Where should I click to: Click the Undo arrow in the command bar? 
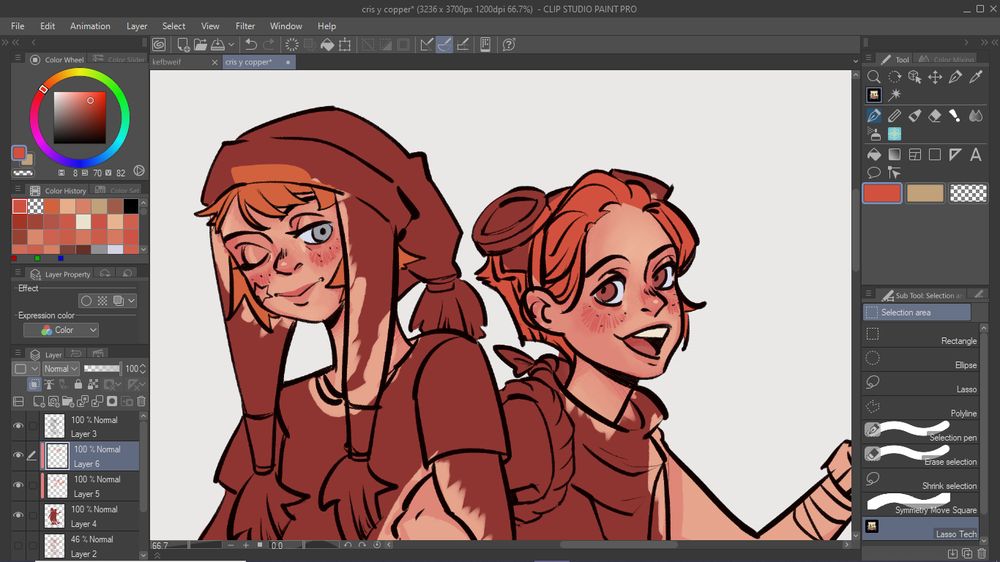pos(251,44)
